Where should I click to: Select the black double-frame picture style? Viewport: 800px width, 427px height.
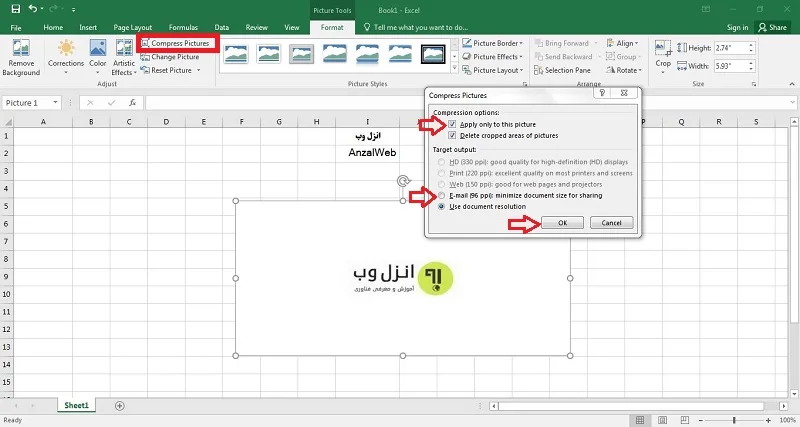[x=433, y=54]
